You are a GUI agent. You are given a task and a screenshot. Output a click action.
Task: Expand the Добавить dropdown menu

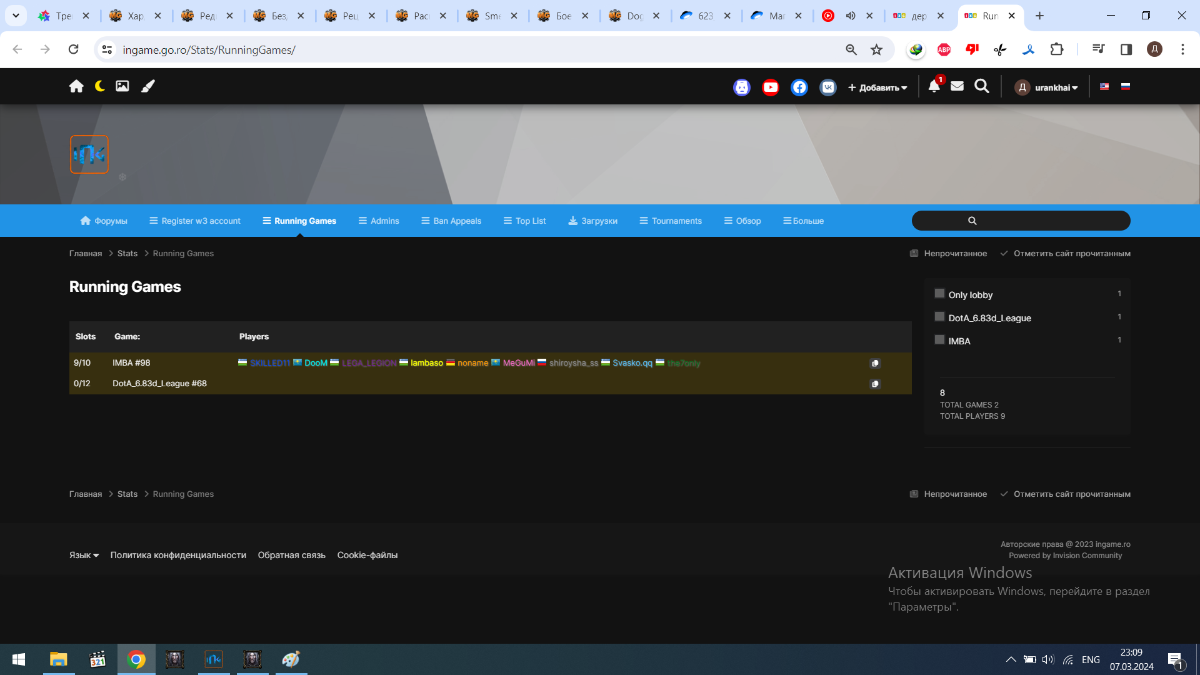tap(878, 88)
